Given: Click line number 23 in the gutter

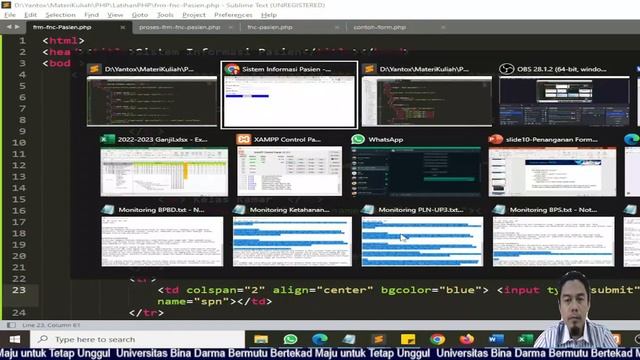Looking at the screenshot, I should click(x=19, y=290).
